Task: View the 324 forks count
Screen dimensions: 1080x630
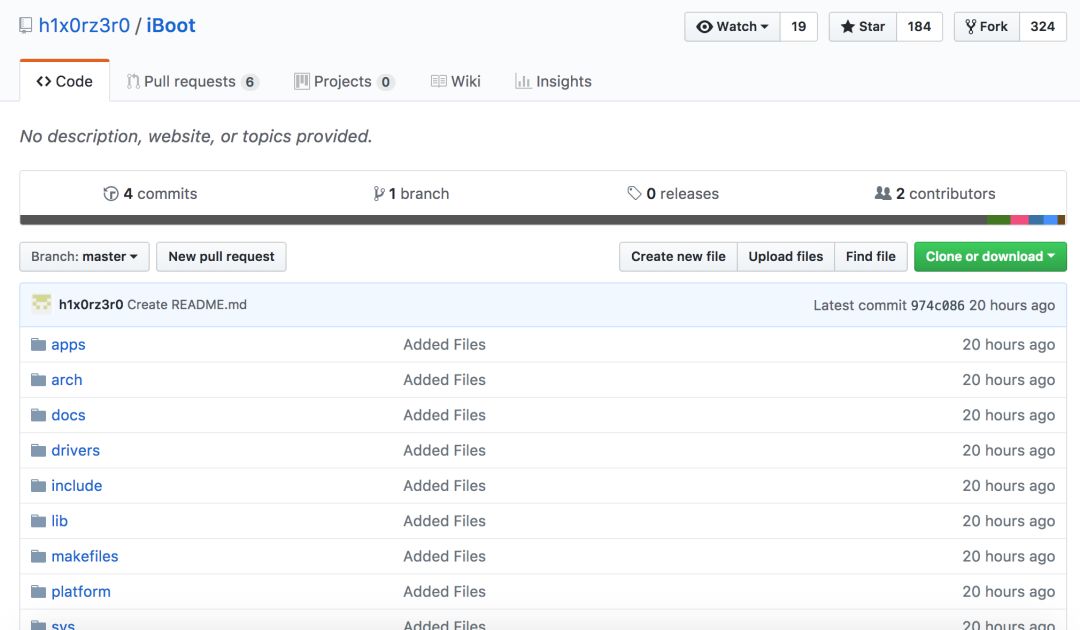Action: 1042,27
